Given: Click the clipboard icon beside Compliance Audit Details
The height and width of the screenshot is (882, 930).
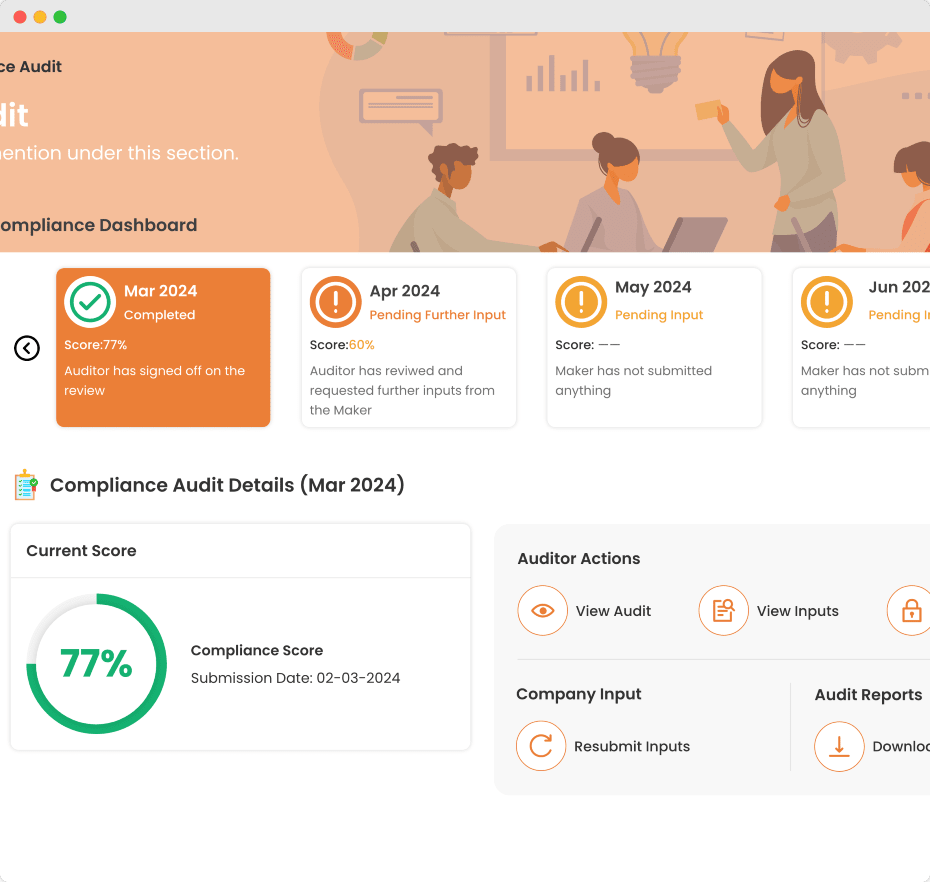Looking at the screenshot, I should click(x=25, y=486).
